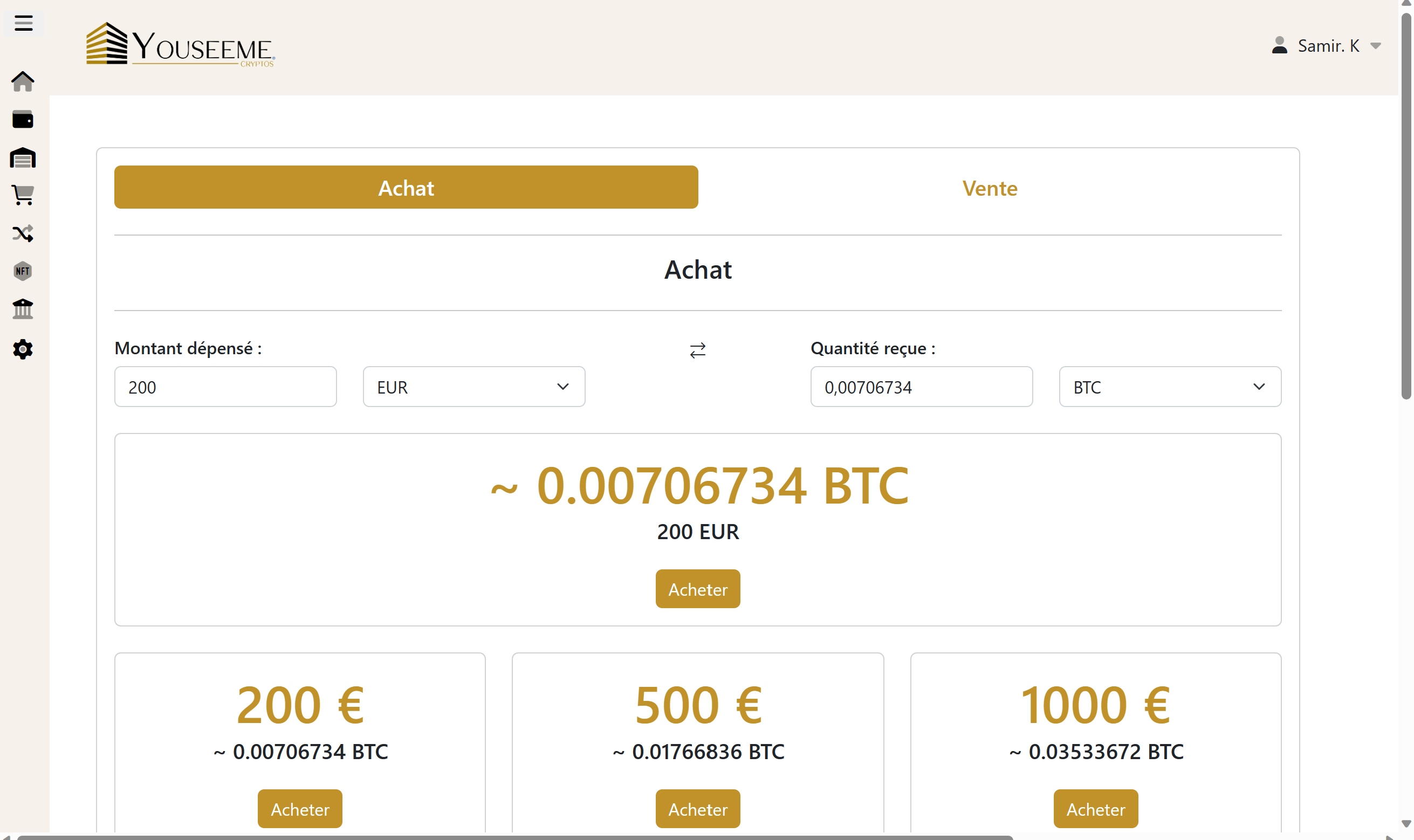1414x840 pixels.
Task: Open the BTC currency dropdown
Action: click(x=1169, y=387)
